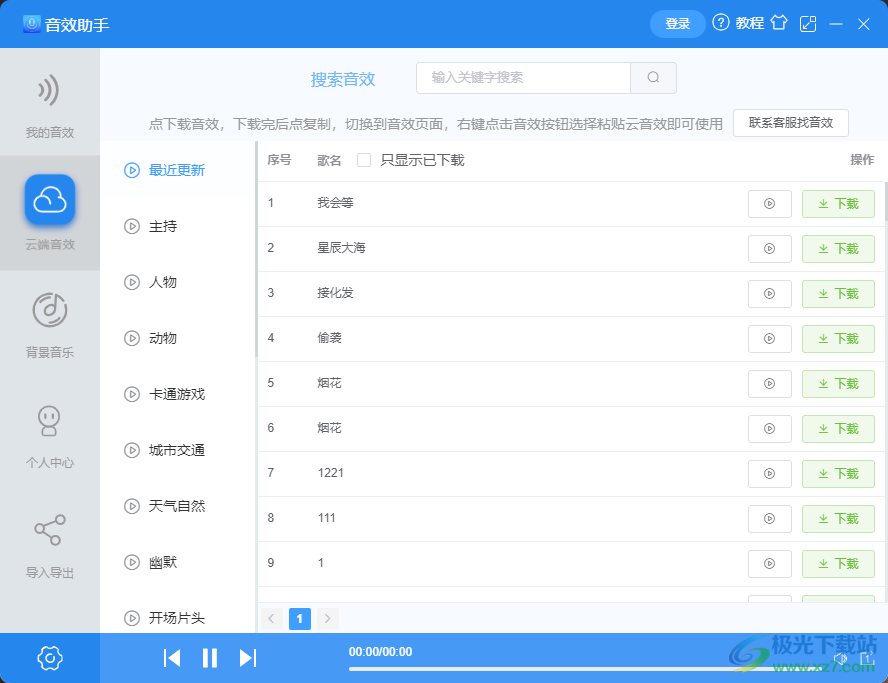Expand the 卡通游戏 category
This screenshot has width=888, height=683.
(x=178, y=394)
